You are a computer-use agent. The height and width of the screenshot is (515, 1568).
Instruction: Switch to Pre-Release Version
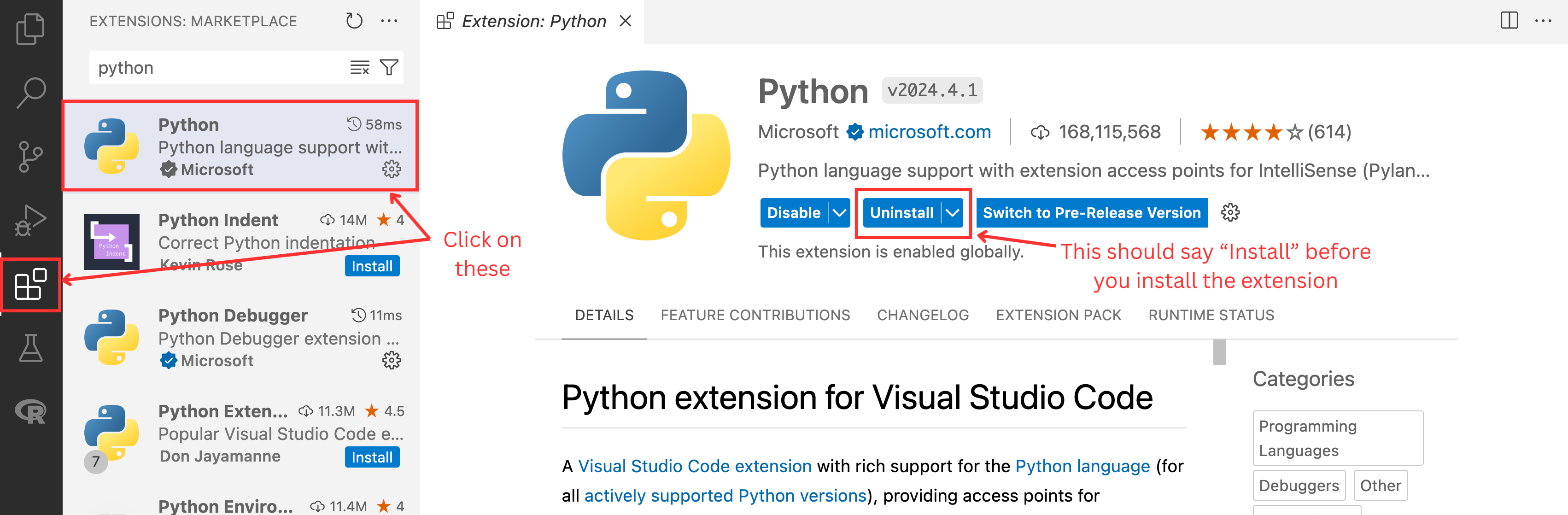click(1091, 212)
